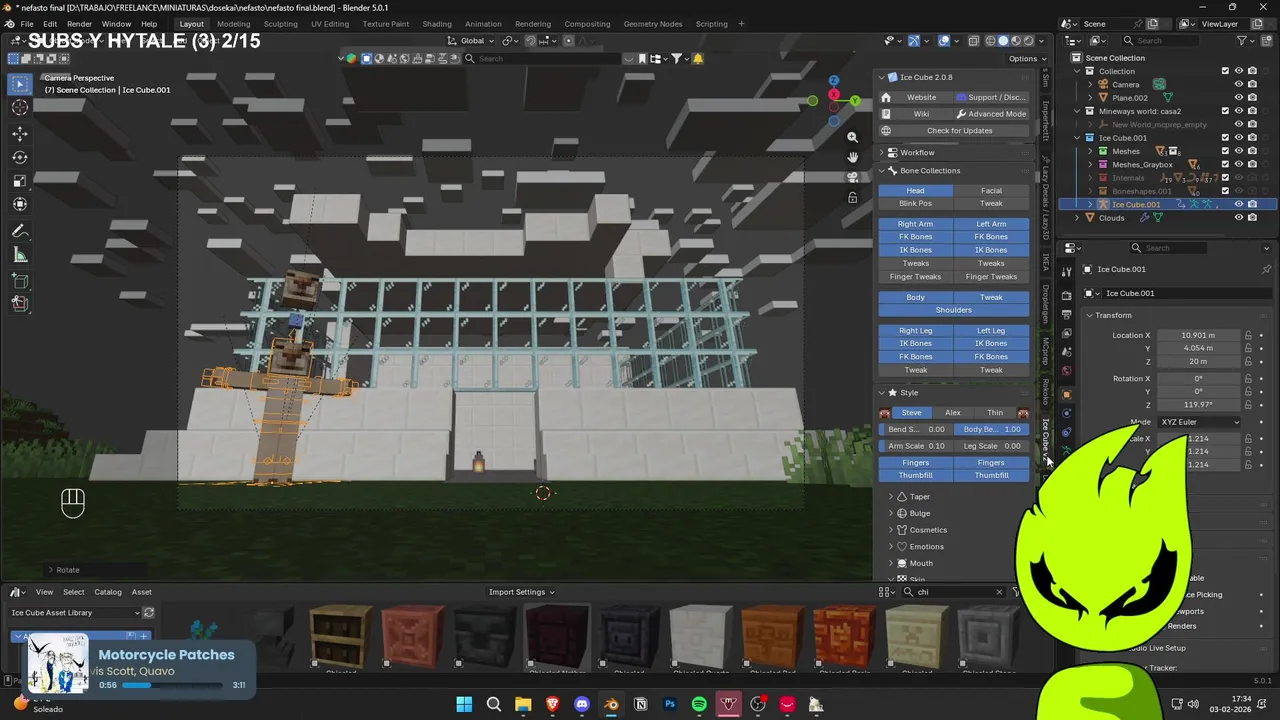
Task: Activate the 3D Cursor tool
Action: 20,108
